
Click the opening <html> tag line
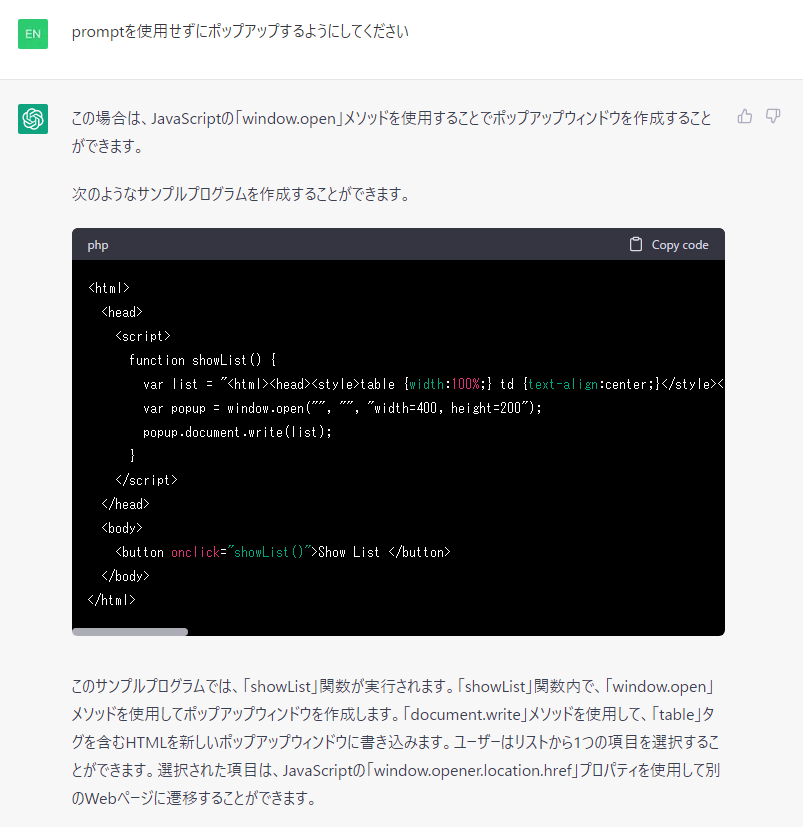[109, 288]
